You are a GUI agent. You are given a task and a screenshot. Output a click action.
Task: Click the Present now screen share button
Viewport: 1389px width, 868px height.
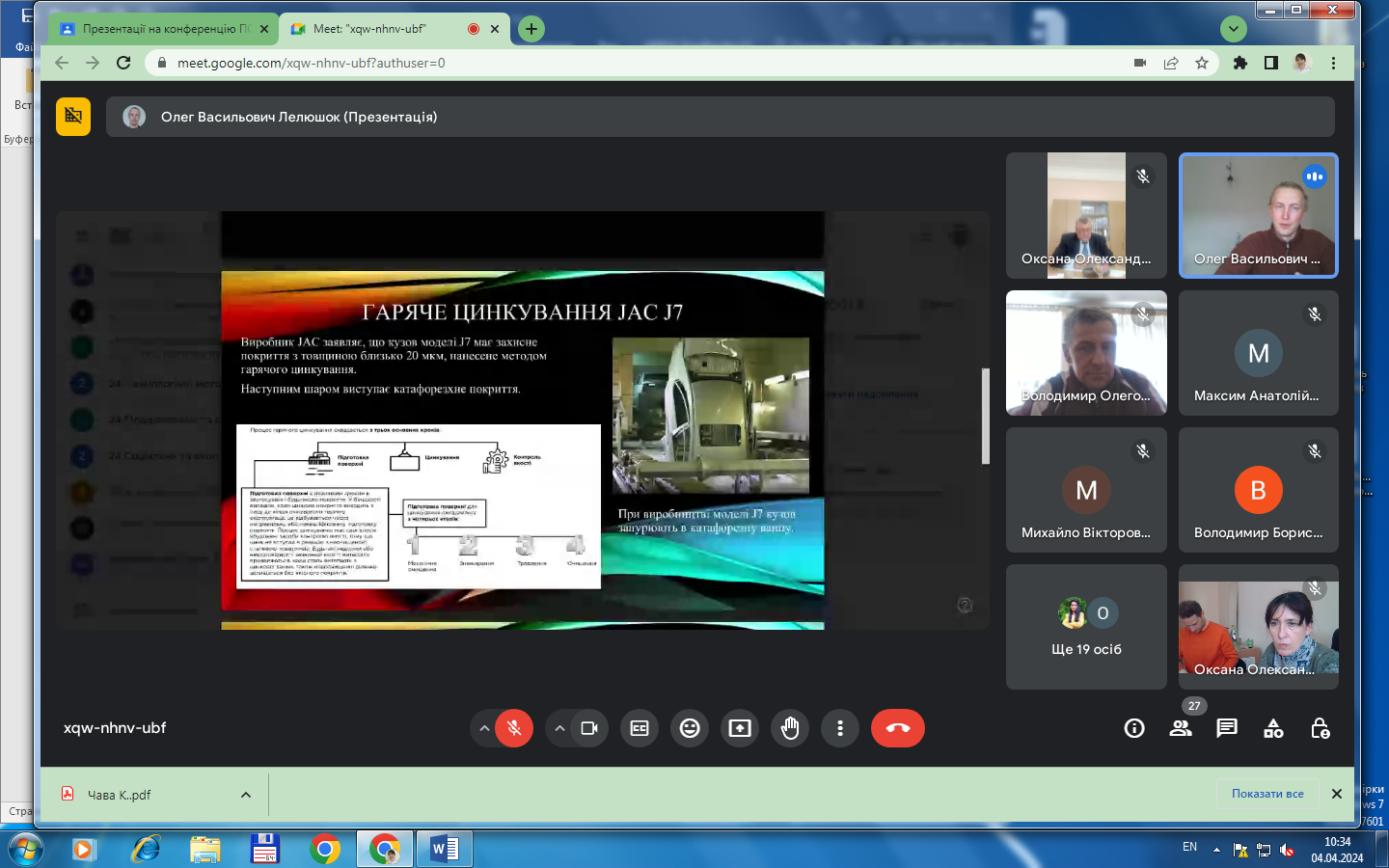[740, 728]
